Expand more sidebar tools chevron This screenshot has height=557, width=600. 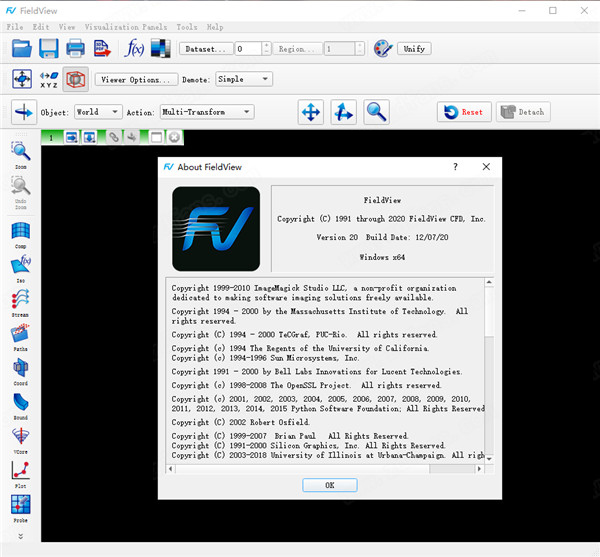(x=21, y=536)
